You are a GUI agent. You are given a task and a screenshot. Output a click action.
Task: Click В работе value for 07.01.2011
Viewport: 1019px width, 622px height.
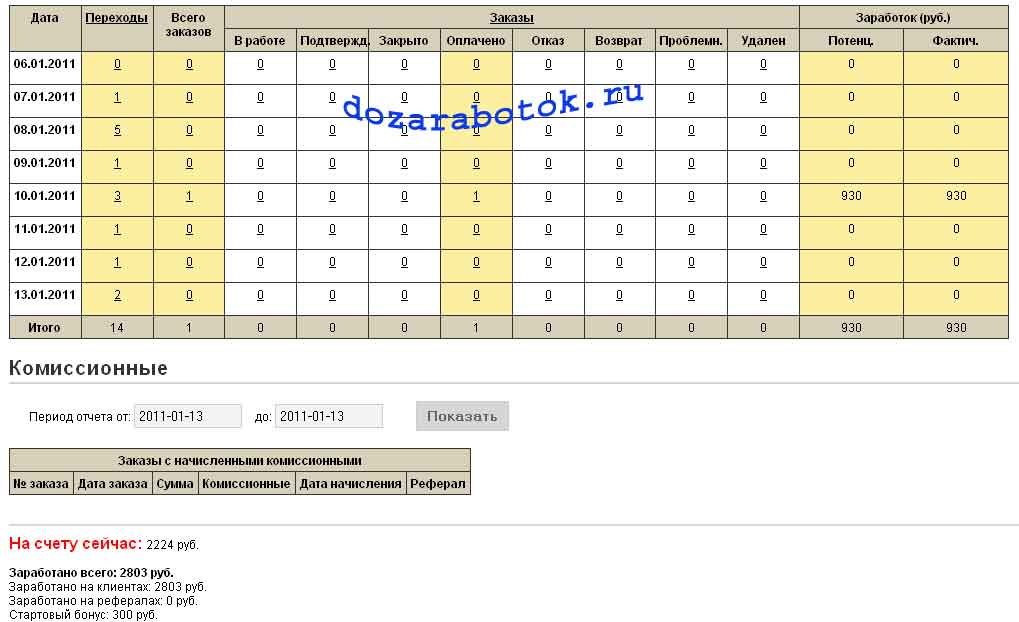[260, 97]
